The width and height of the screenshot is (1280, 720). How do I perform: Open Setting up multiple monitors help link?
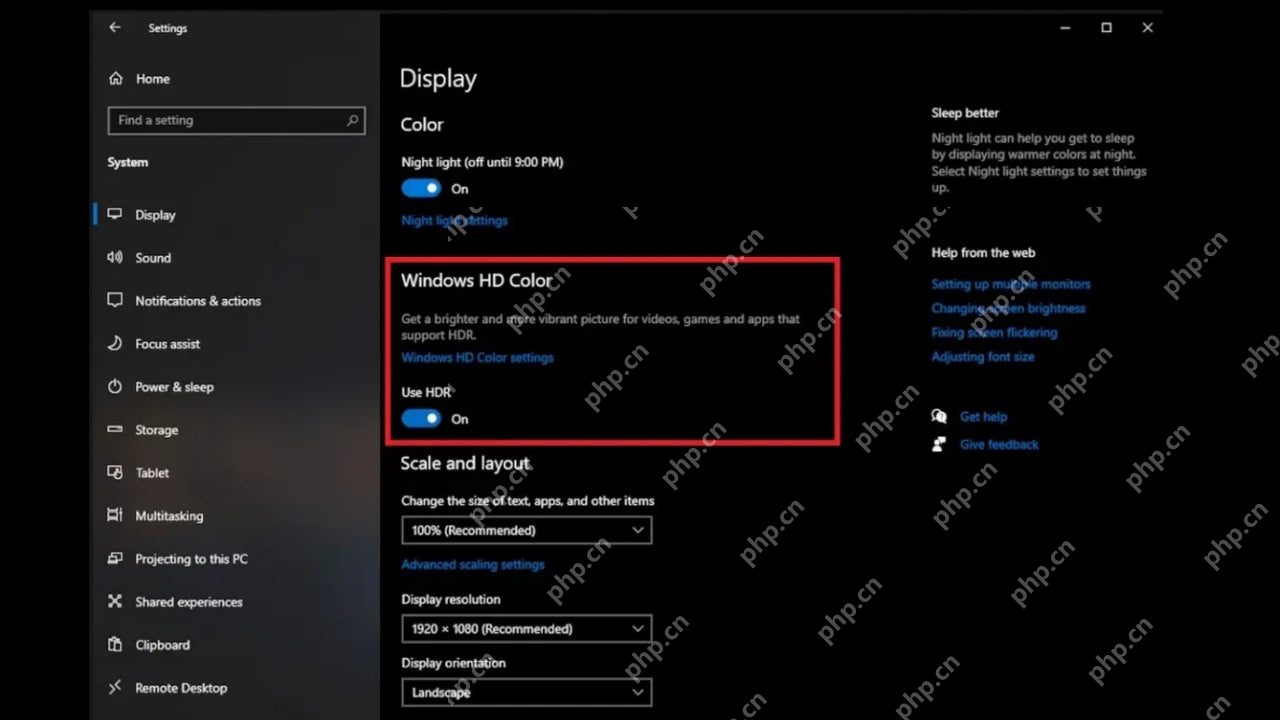1011,284
